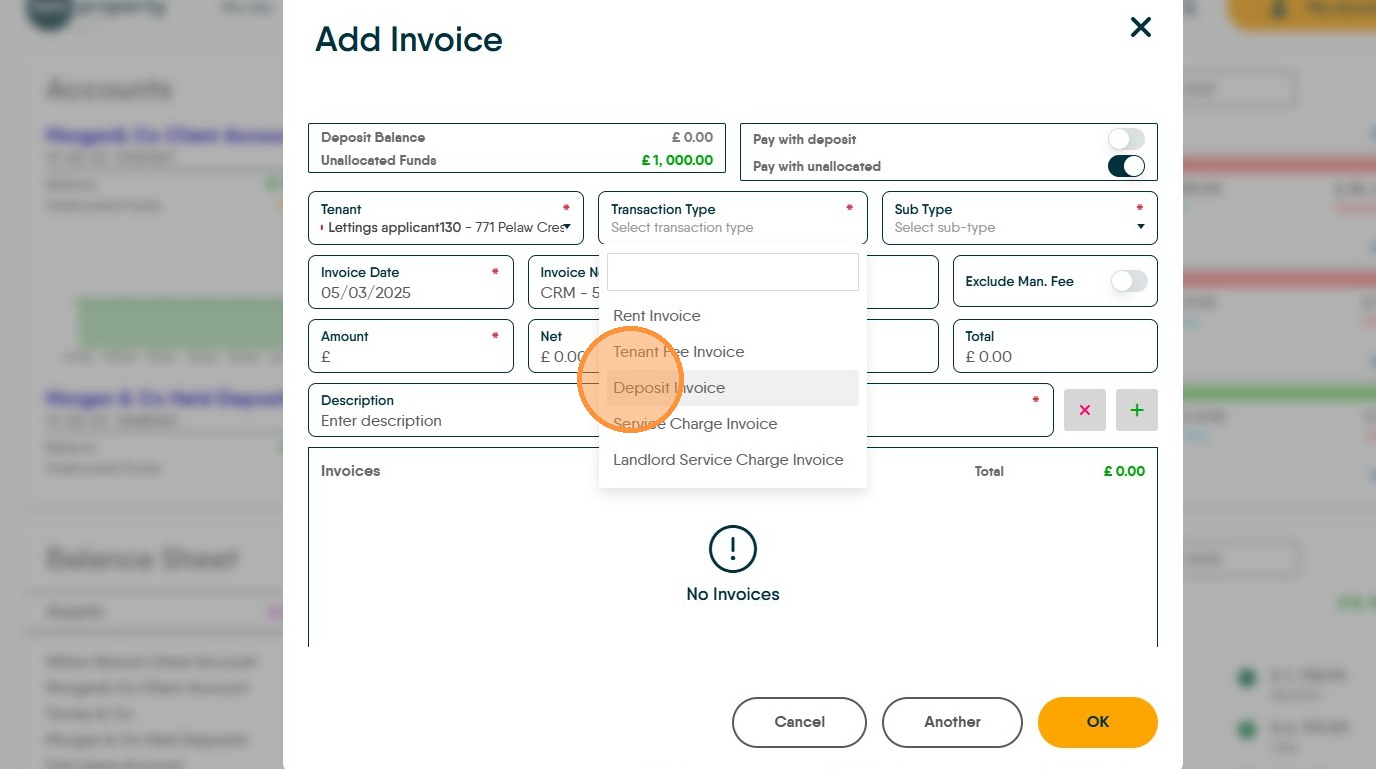Toggle the Exclude Man. Fee switch
Viewport: 1376px width, 769px height.
(x=1128, y=282)
